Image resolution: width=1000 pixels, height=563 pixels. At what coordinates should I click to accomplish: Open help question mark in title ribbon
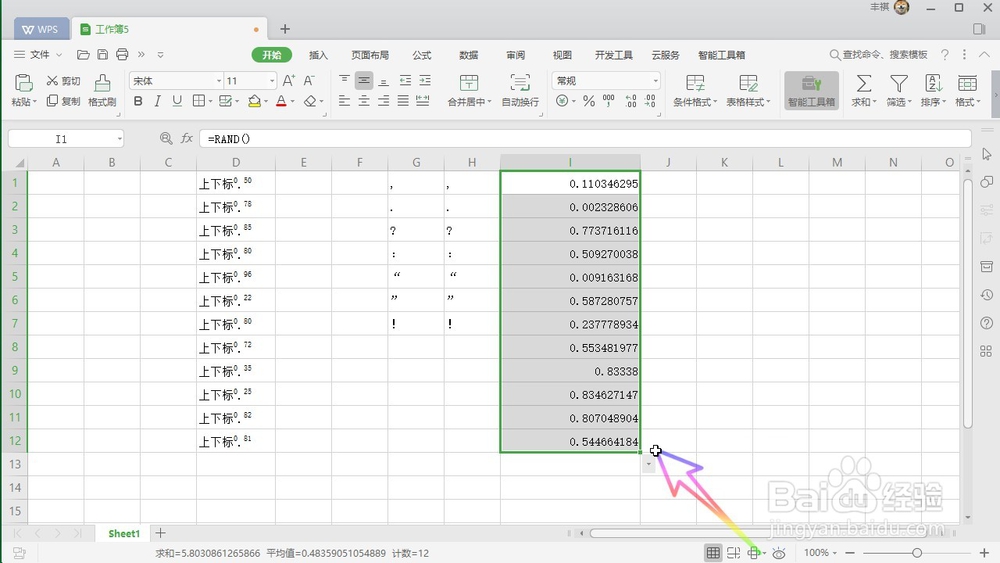pyautogui.click(x=945, y=55)
